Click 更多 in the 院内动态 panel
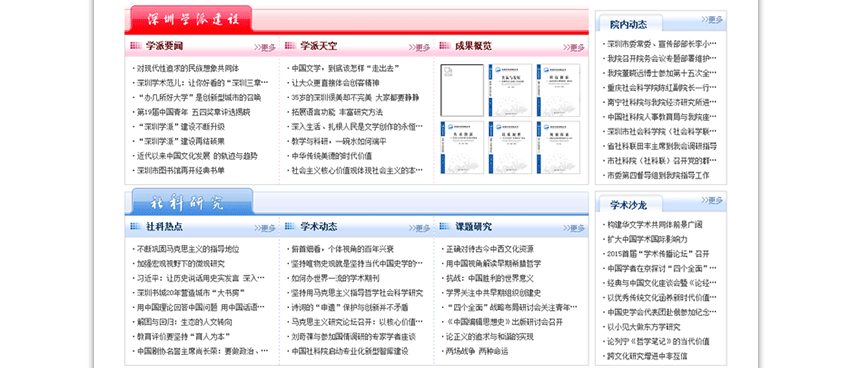Viewport: 850px width, 368px height. pos(712,20)
